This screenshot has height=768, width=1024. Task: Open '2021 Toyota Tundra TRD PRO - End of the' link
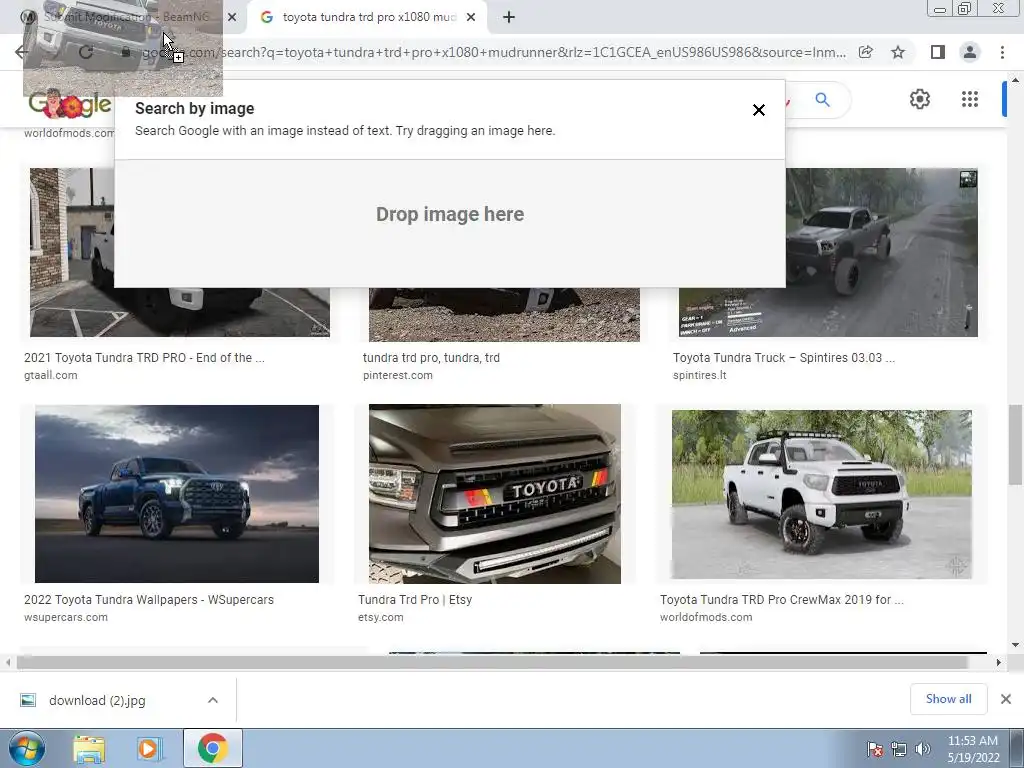144,358
